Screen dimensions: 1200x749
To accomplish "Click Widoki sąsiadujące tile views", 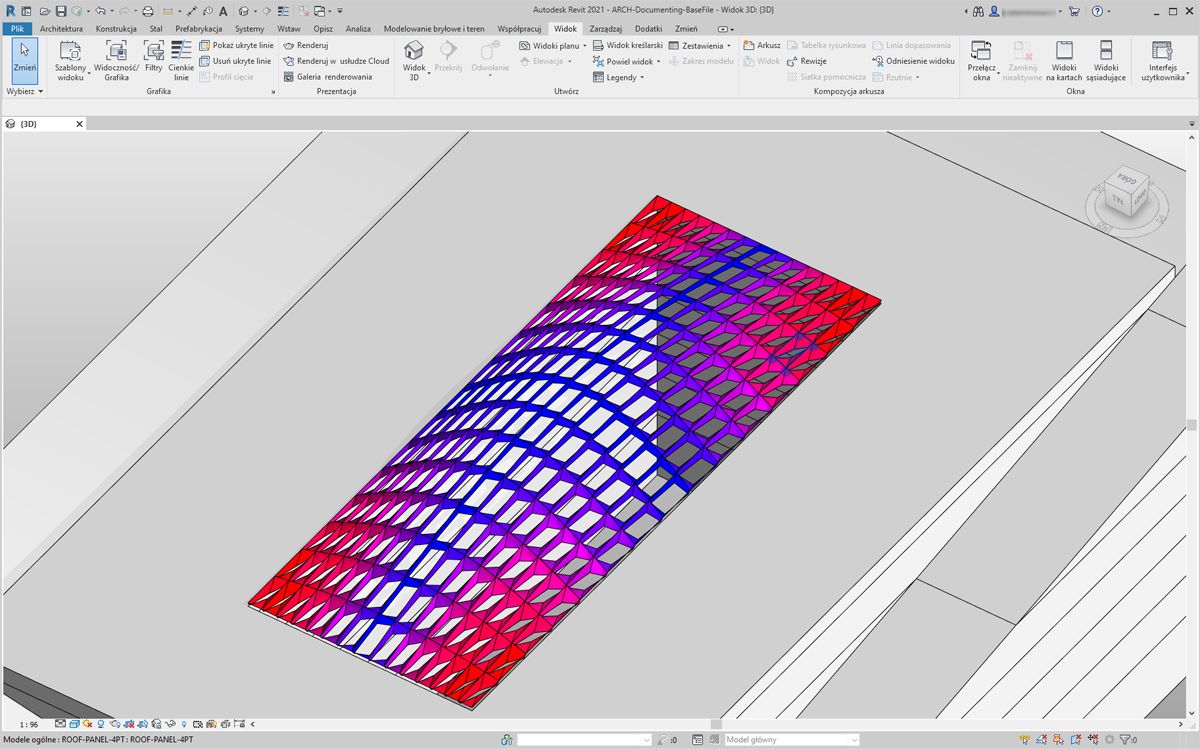I will point(1106,60).
